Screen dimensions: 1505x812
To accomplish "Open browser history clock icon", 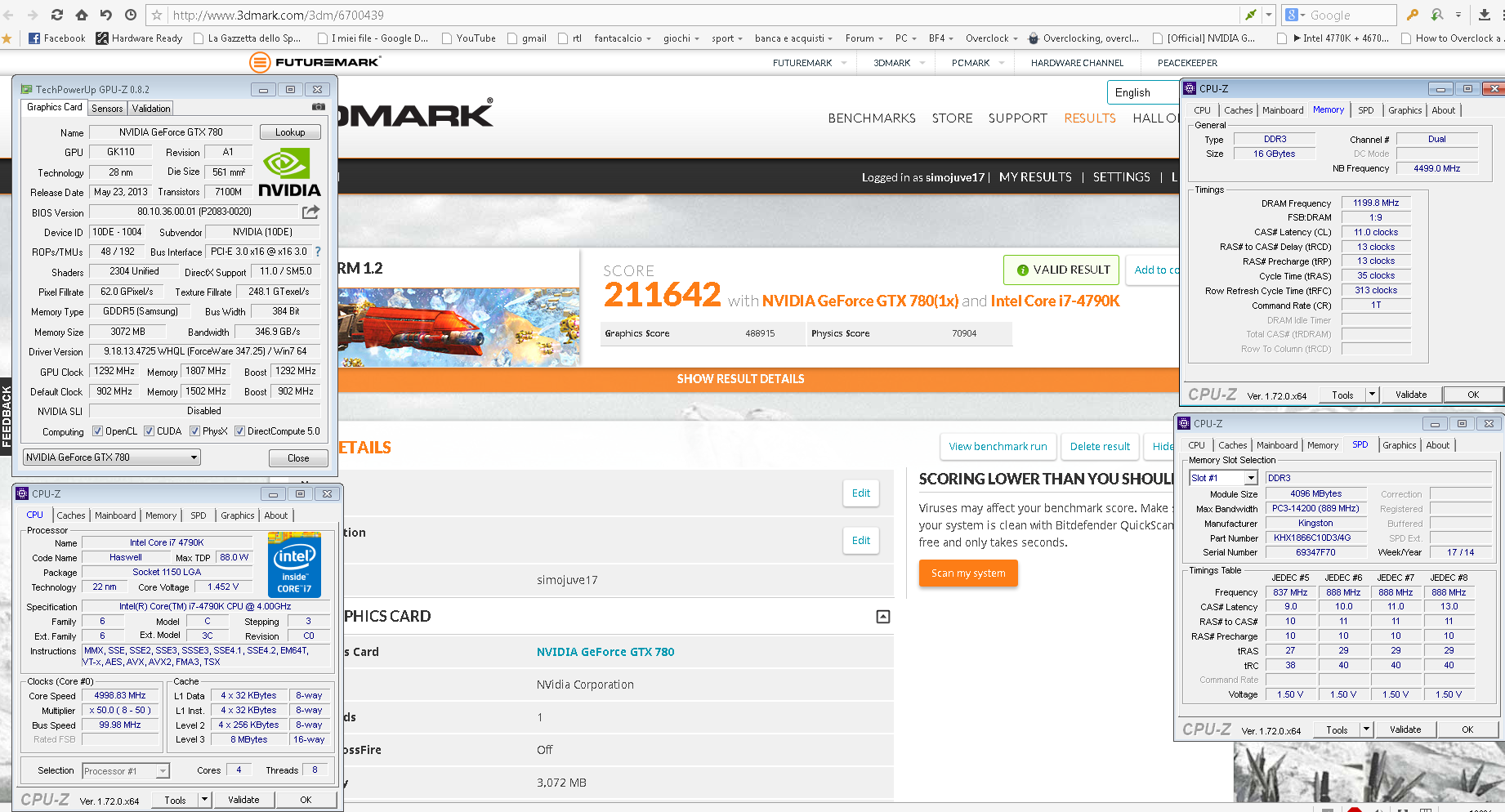I will 131,15.
